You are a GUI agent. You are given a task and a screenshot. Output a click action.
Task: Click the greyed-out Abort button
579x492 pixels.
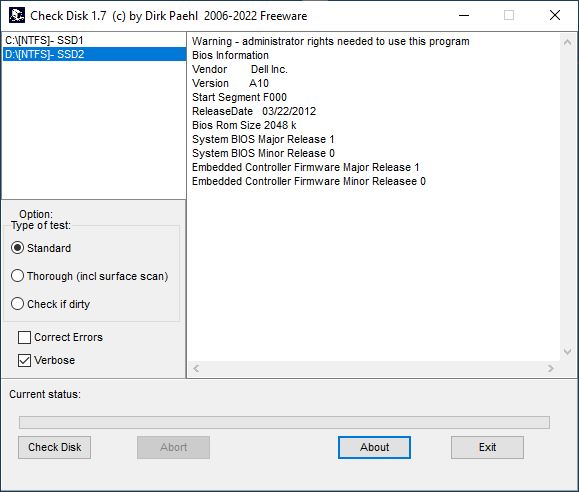pyautogui.click(x=174, y=447)
